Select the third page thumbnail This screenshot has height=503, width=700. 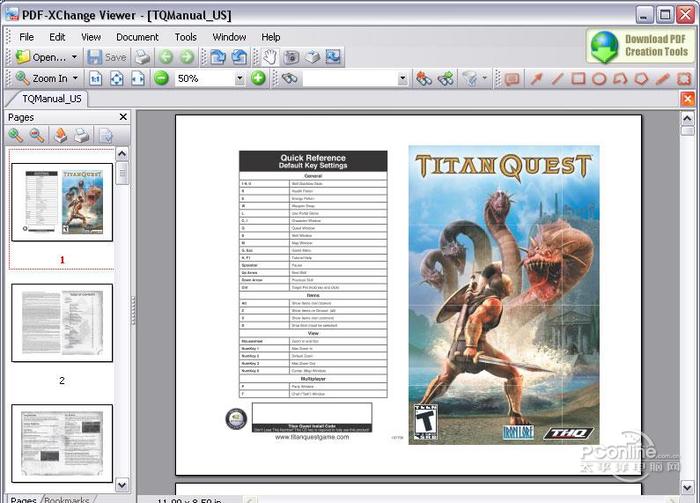pyautogui.click(x=62, y=443)
